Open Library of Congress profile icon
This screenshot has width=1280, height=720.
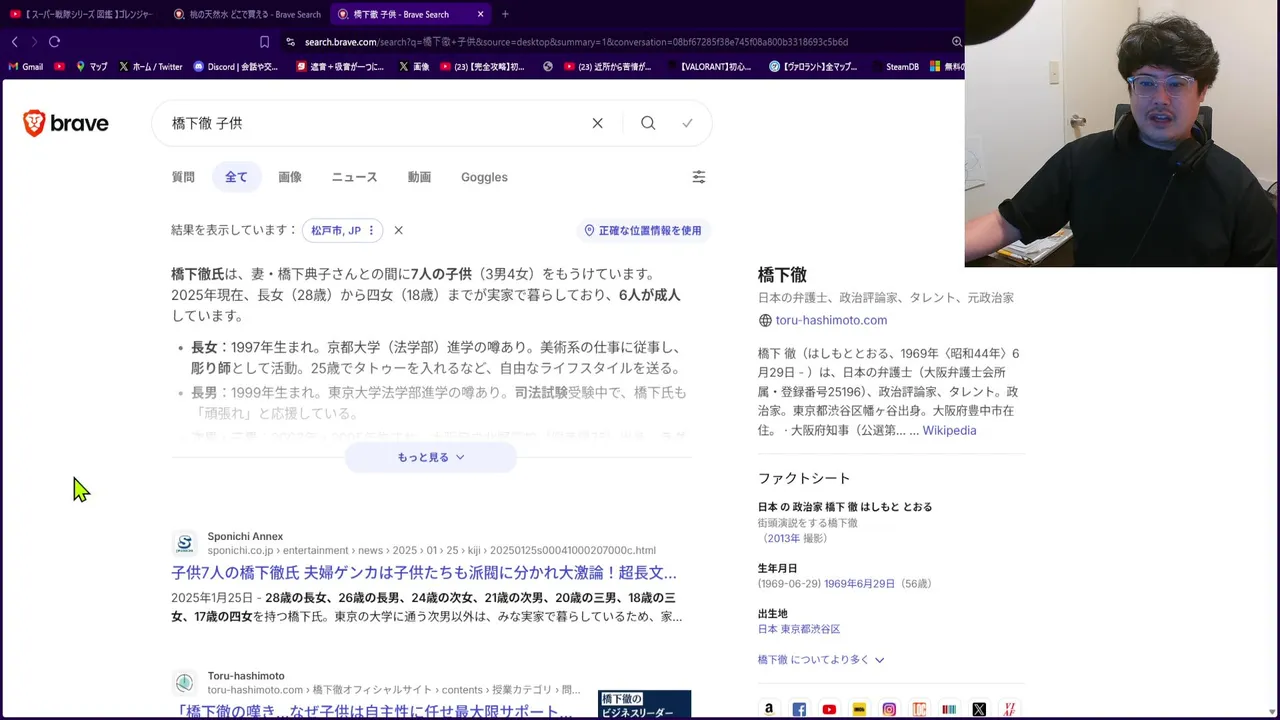919,709
